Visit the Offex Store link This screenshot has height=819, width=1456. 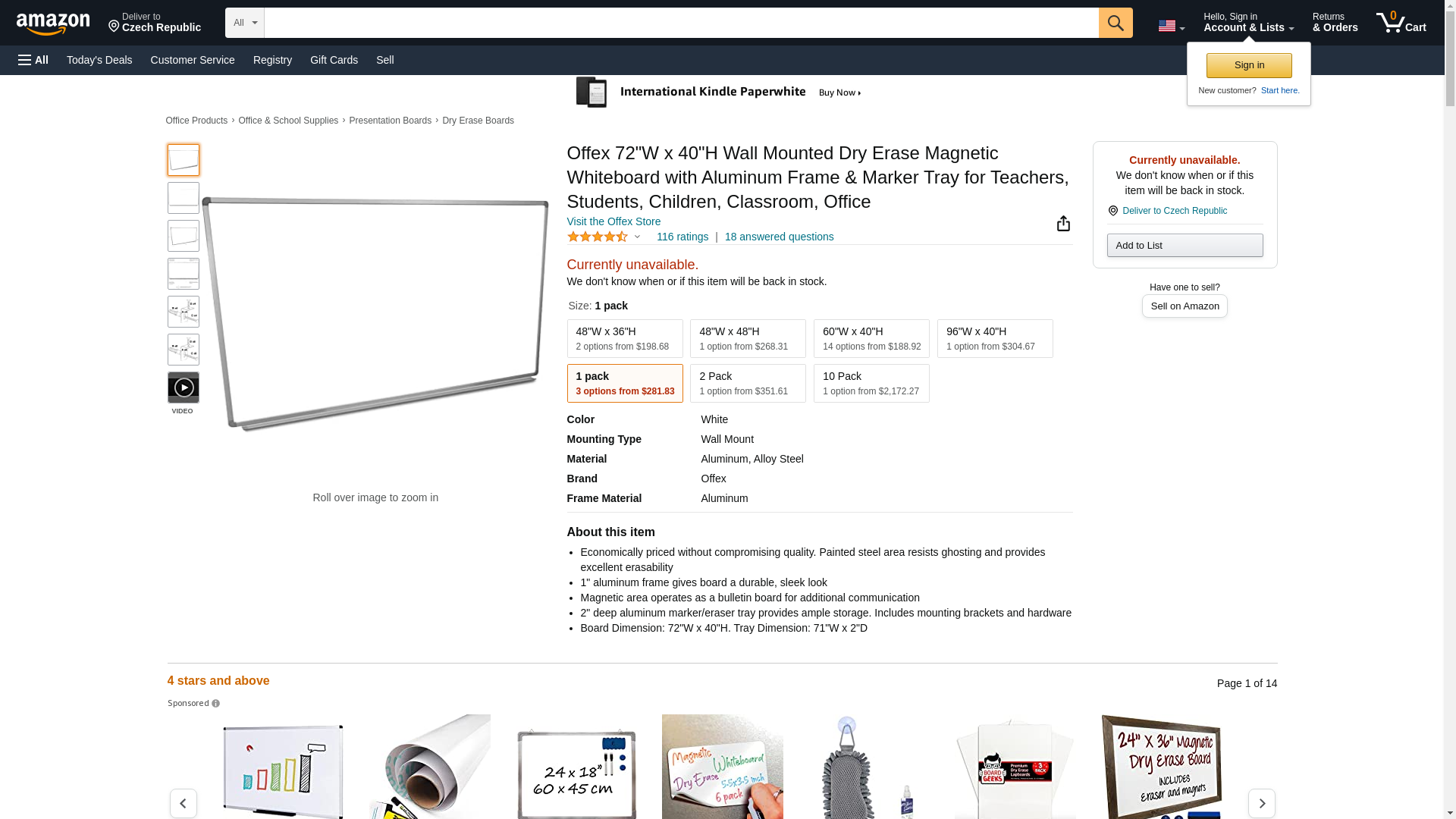tap(613, 221)
